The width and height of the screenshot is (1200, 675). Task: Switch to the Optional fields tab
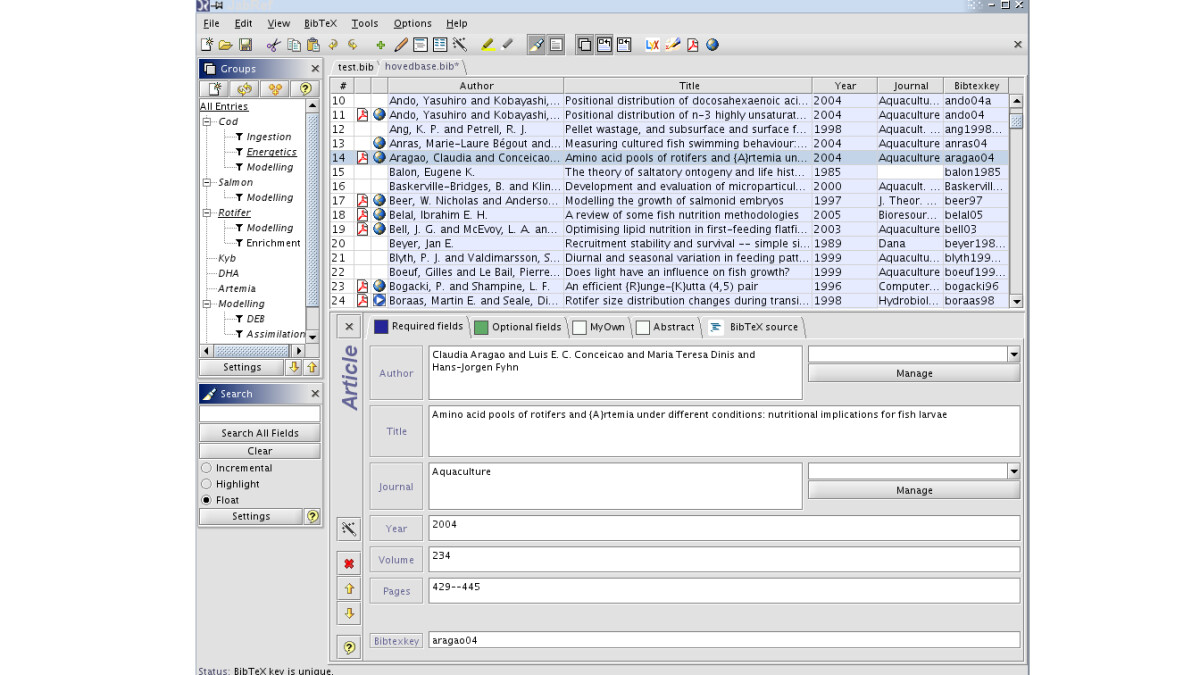(x=517, y=327)
